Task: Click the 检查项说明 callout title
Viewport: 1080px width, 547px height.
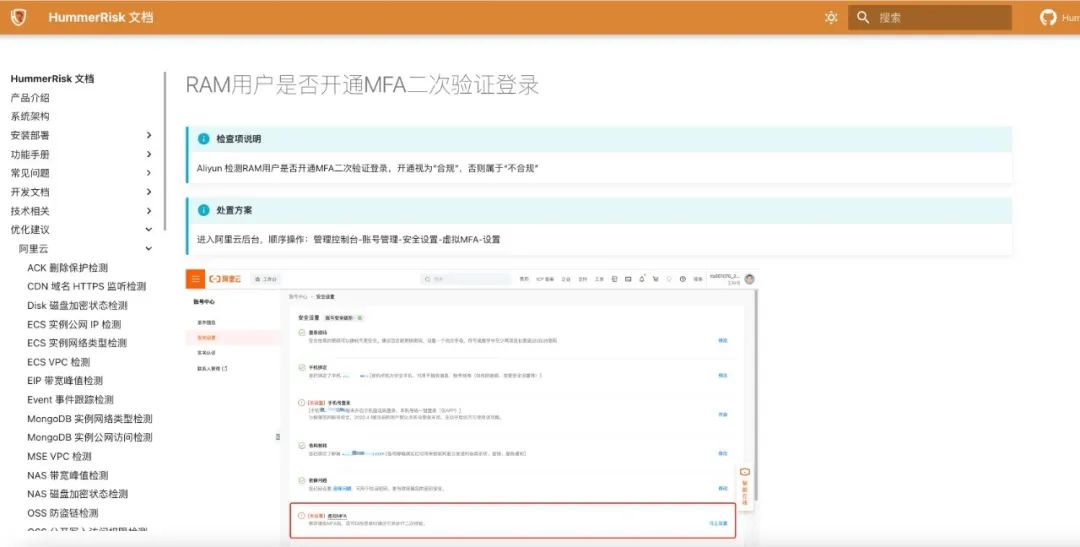Action: pyautogui.click(x=239, y=139)
